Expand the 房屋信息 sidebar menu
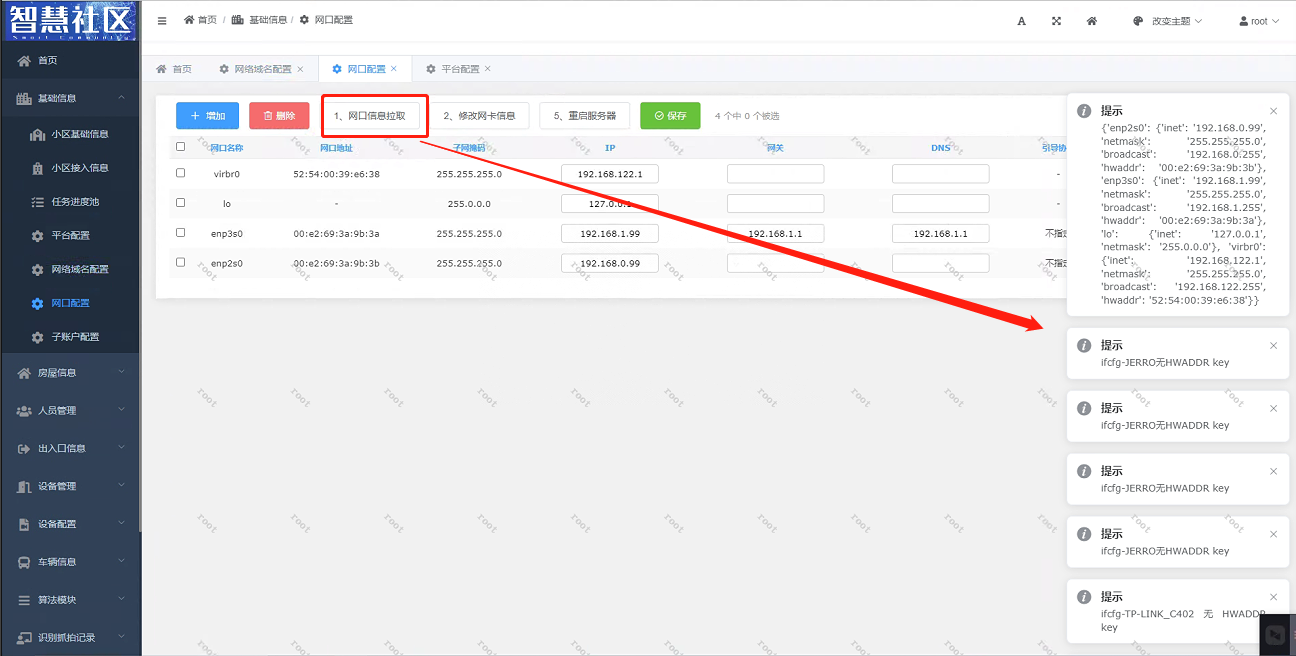This screenshot has width=1296, height=656. tap(70, 373)
